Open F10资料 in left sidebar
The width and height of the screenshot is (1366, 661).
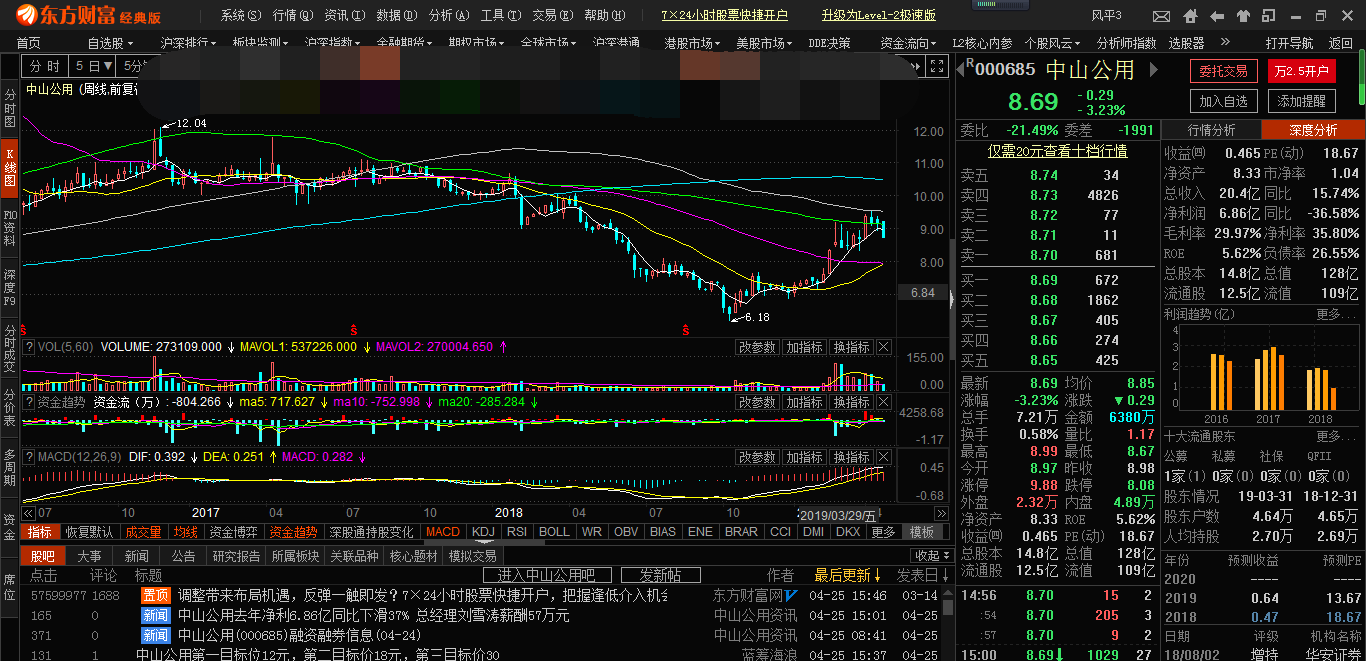click(10, 227)
